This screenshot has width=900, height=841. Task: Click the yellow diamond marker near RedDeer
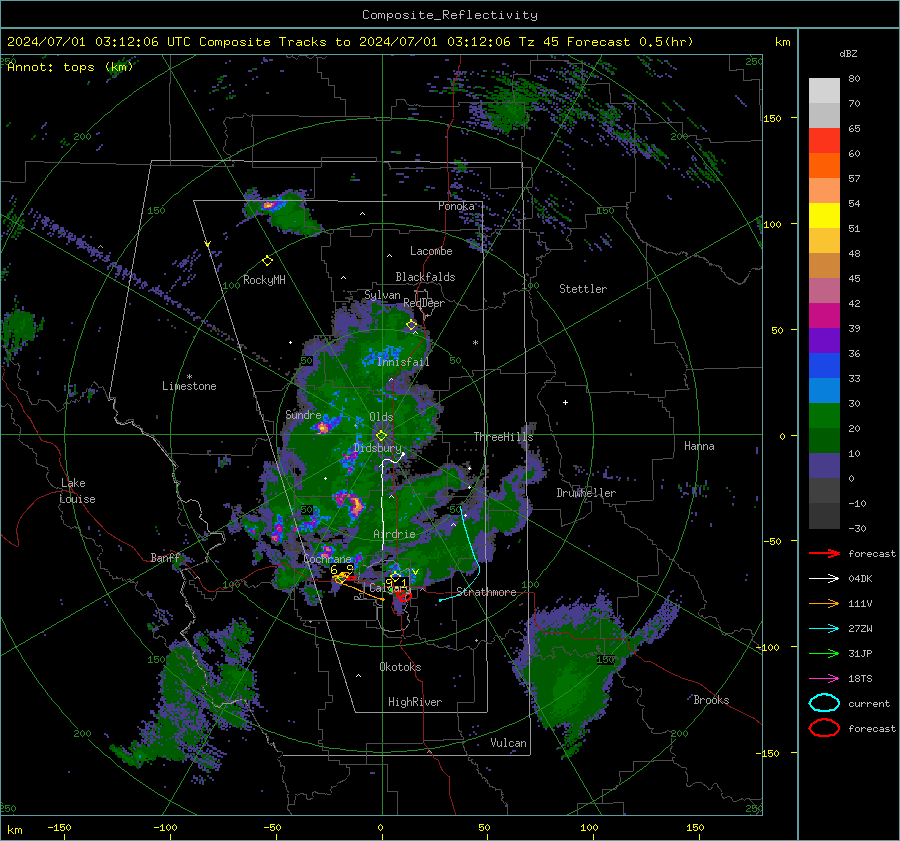tap(412, 325)
